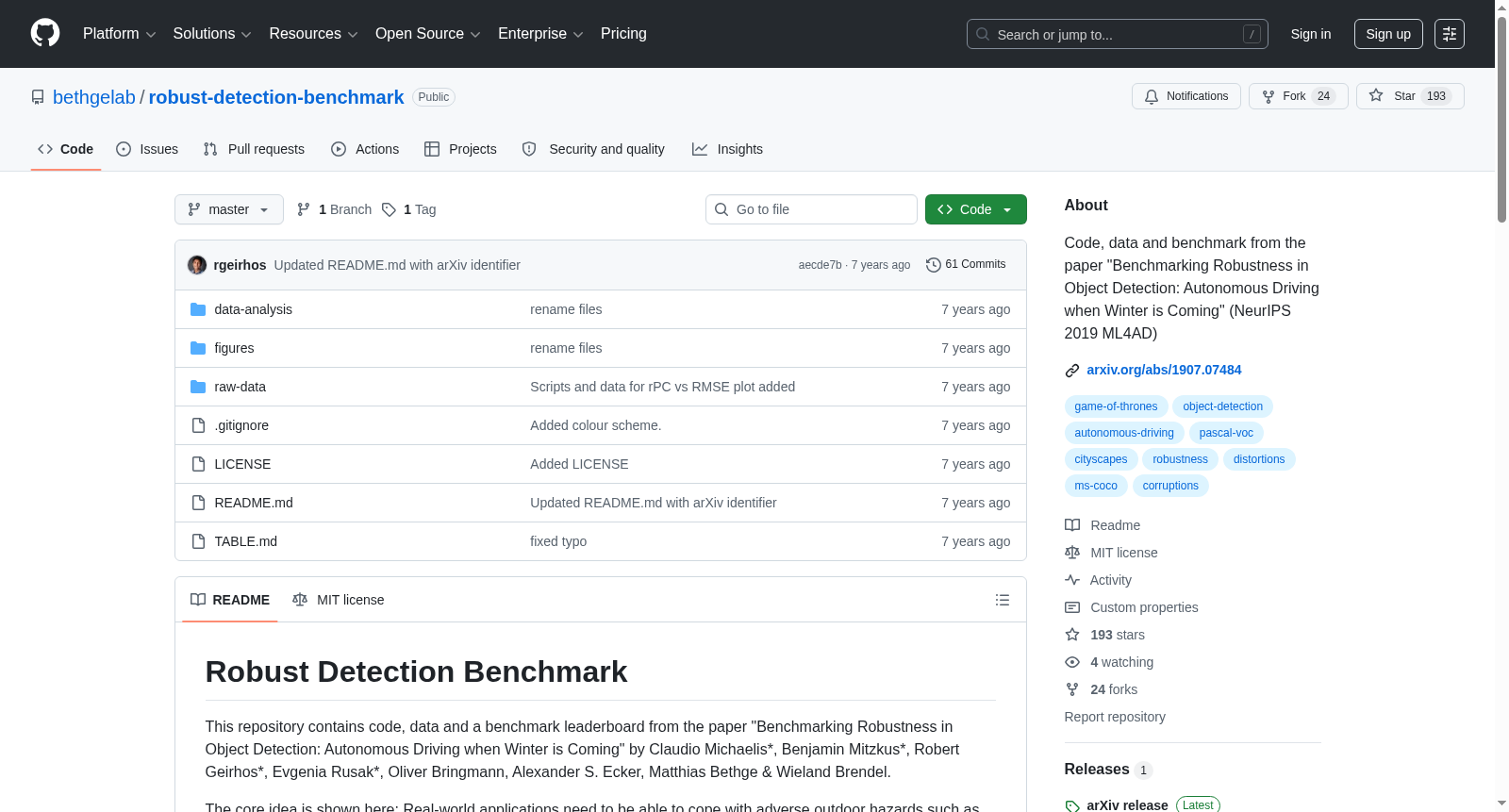
Task: Open commit aecde7b hash link
Action: pos(820,265)
